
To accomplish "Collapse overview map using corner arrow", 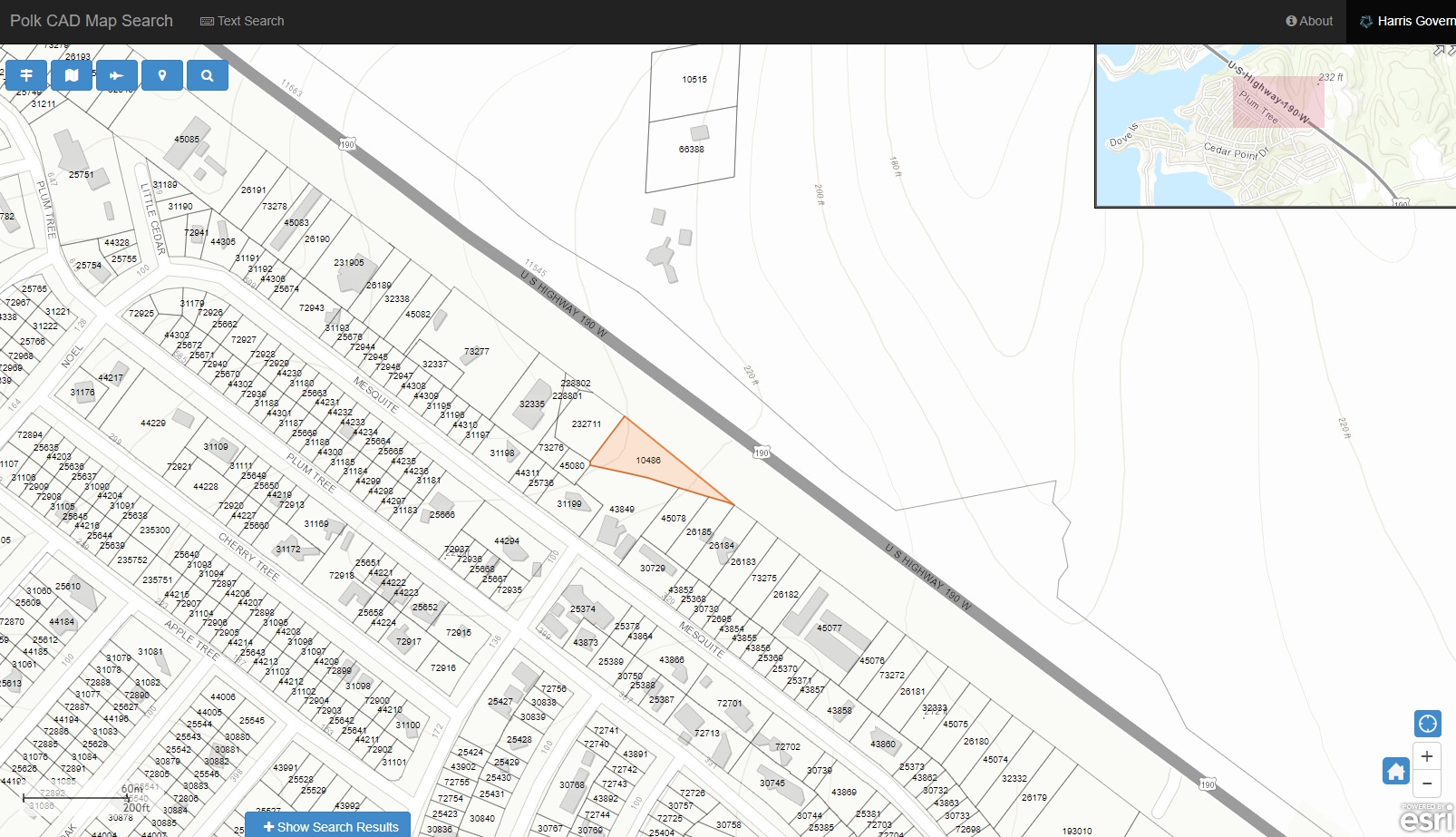I will tap(1440, 51).
